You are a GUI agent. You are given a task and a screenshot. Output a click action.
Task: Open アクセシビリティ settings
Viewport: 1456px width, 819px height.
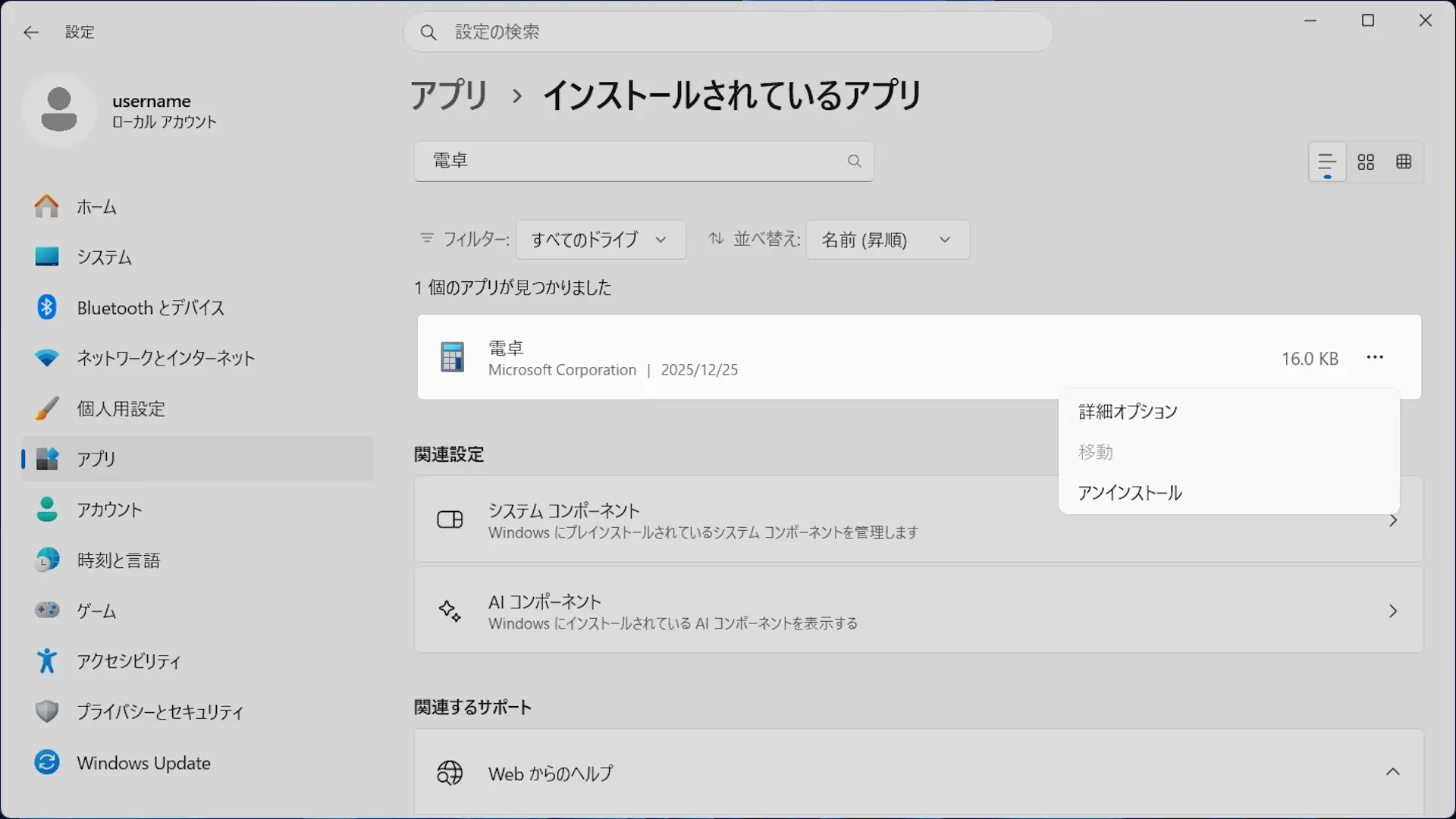197,661
